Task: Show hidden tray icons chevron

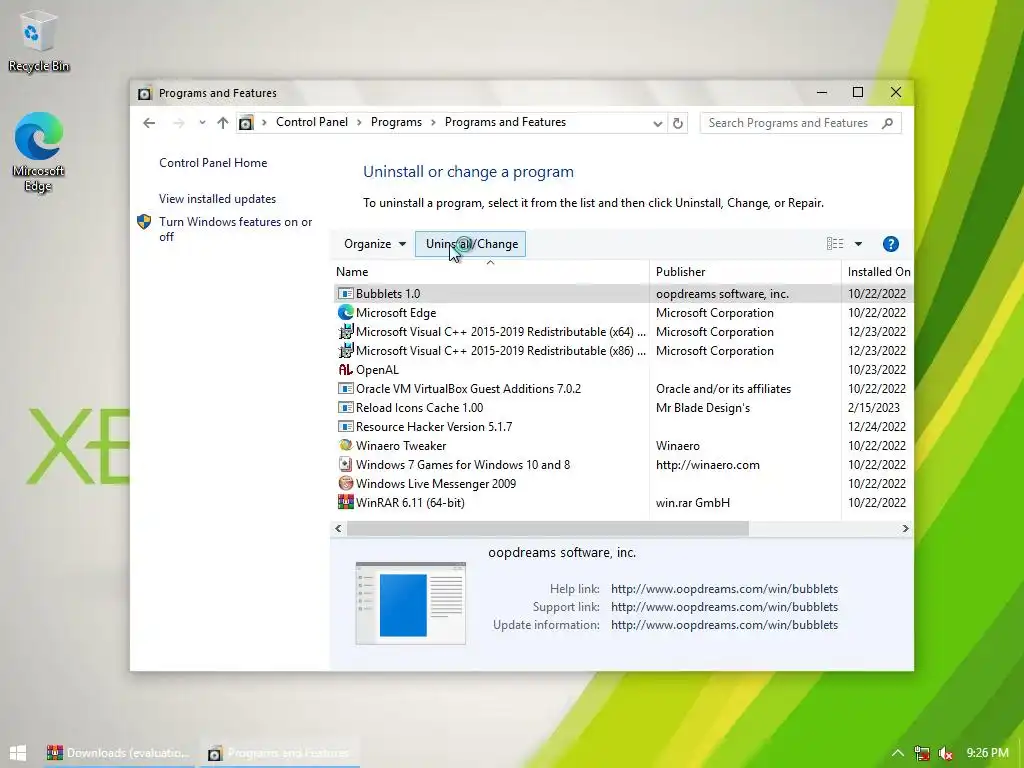Action: (898, 753)
